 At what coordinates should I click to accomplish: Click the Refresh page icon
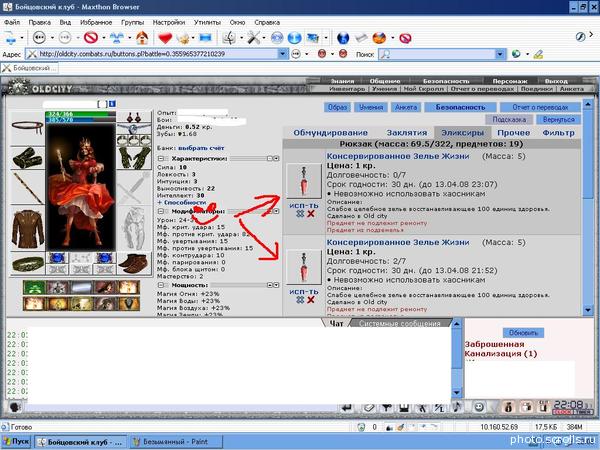pyautogui.click(x=116, y=38)
